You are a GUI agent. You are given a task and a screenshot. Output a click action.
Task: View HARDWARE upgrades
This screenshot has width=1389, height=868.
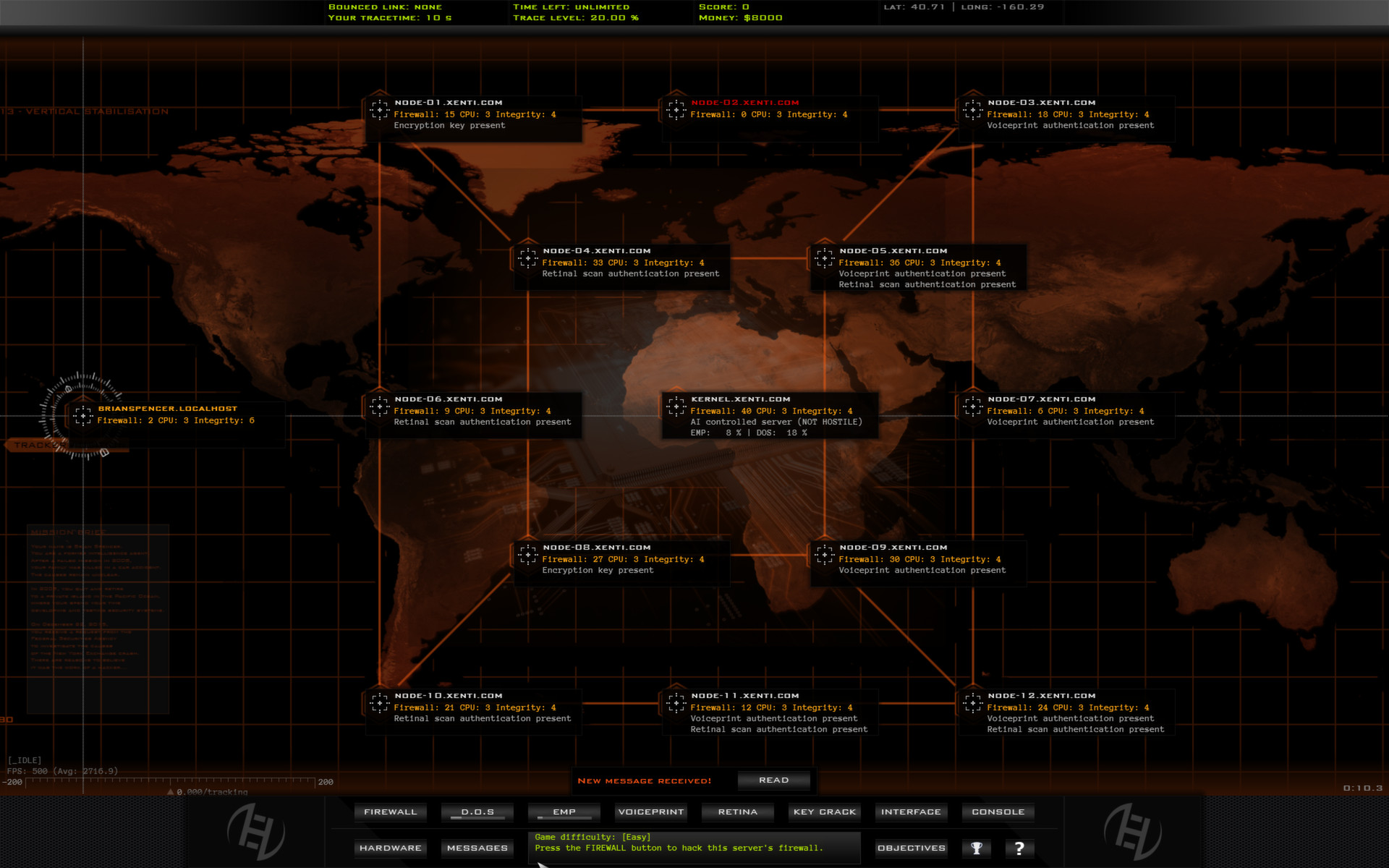click(390, 848)
